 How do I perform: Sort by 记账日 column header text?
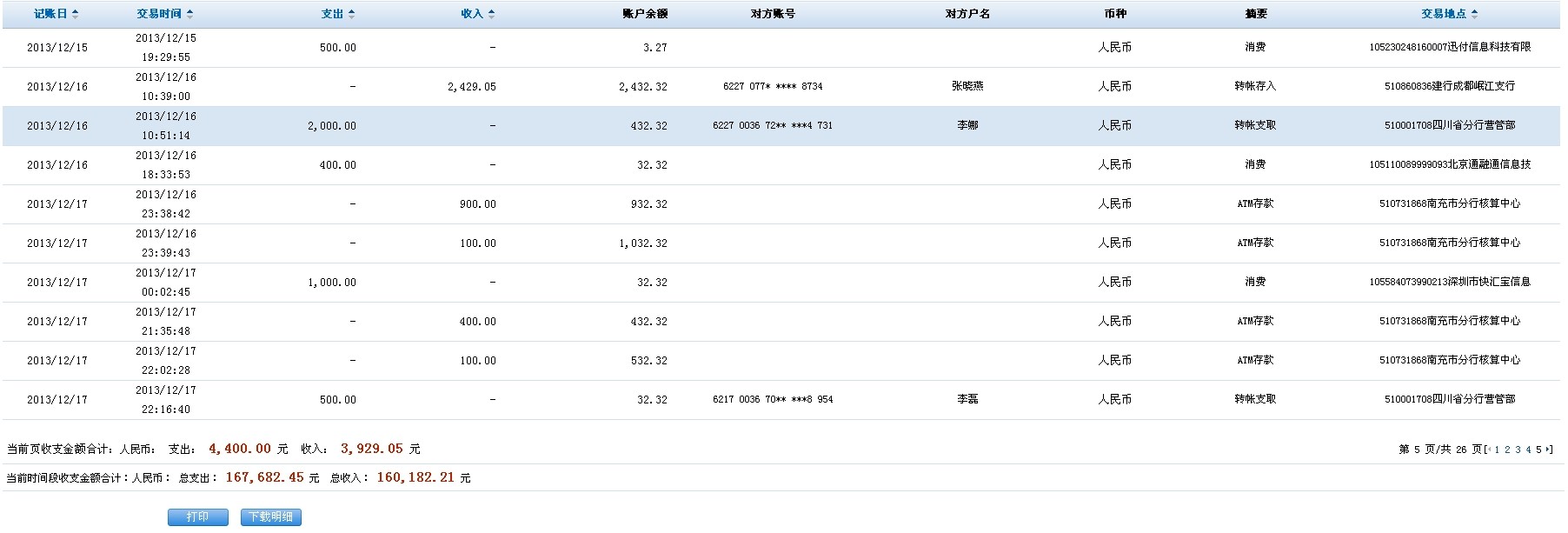click(50, 14)
